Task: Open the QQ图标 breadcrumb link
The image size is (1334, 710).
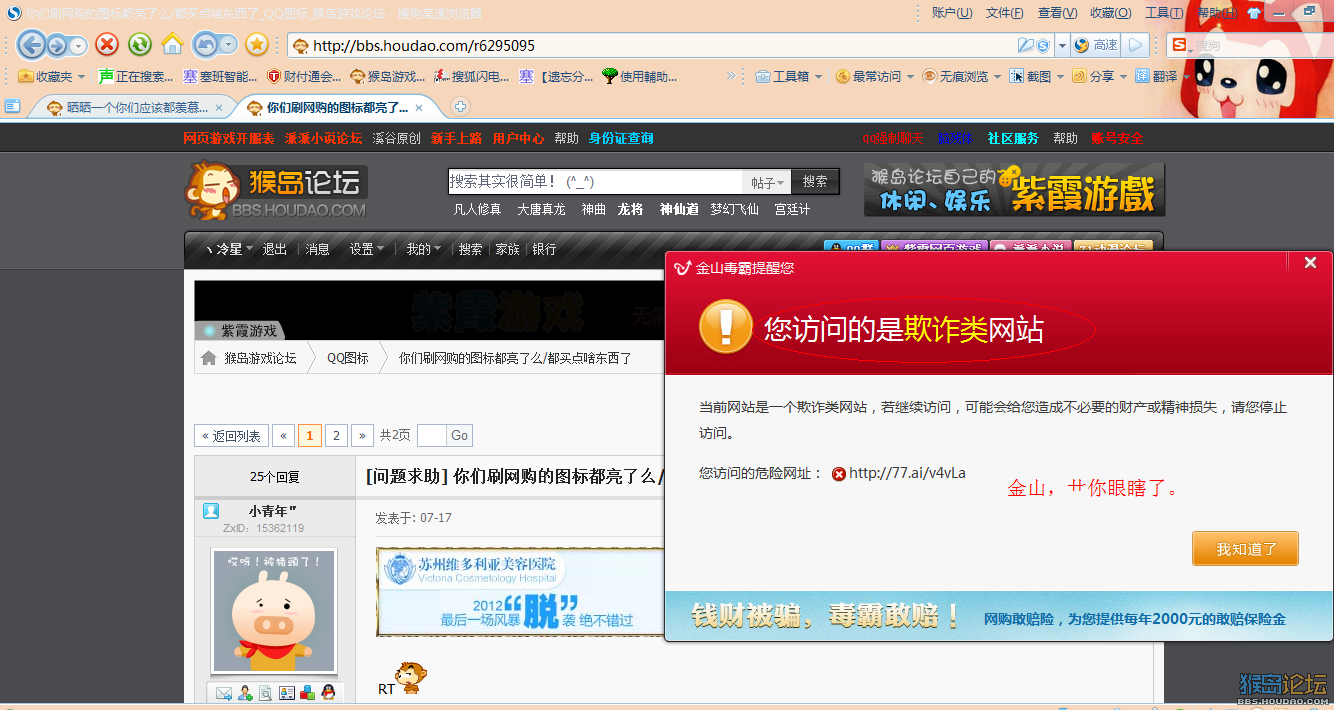Action: tap(347, 358)
